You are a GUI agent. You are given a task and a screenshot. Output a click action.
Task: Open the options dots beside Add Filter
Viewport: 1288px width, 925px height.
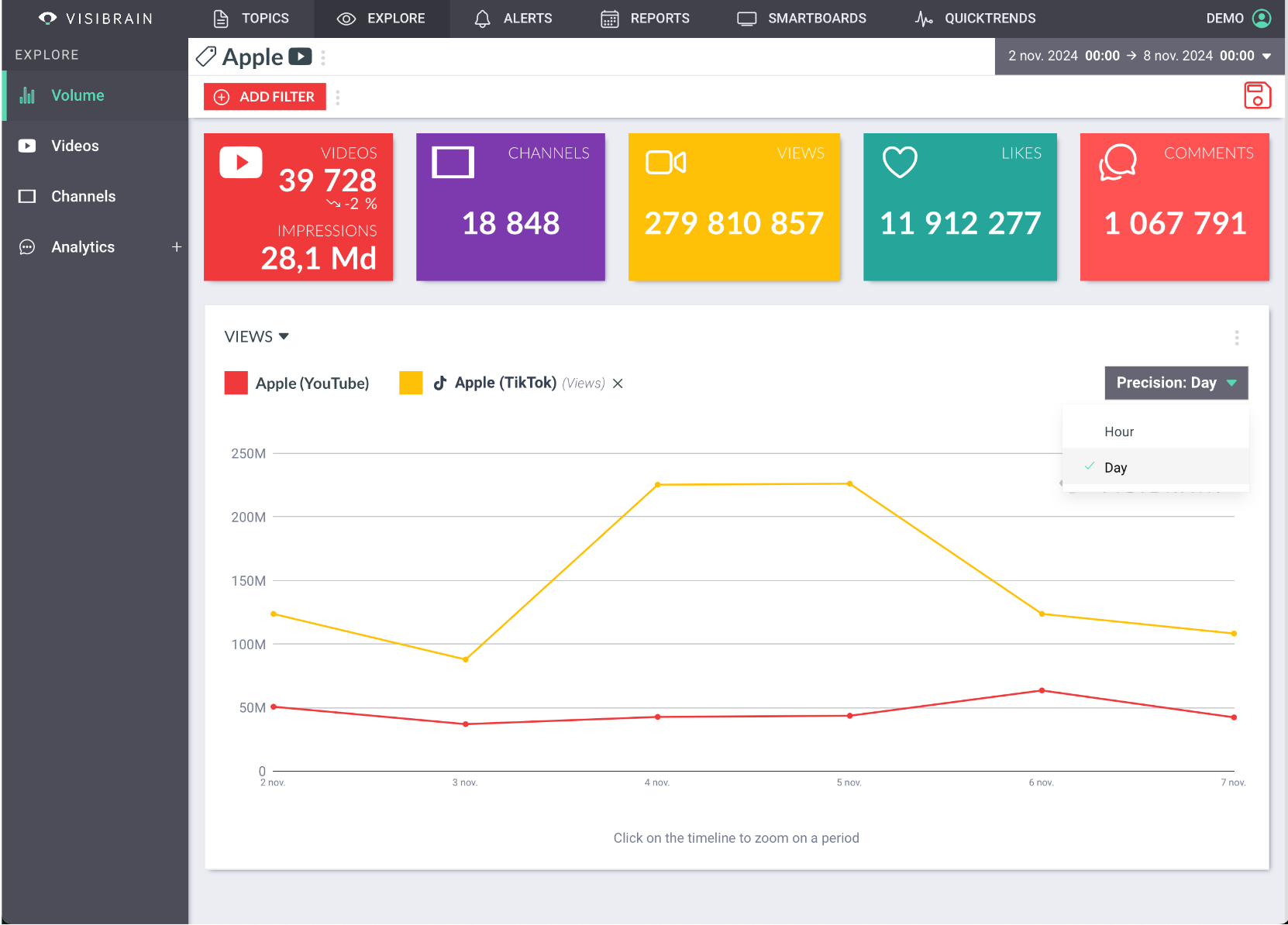click(x=338, y=97)
